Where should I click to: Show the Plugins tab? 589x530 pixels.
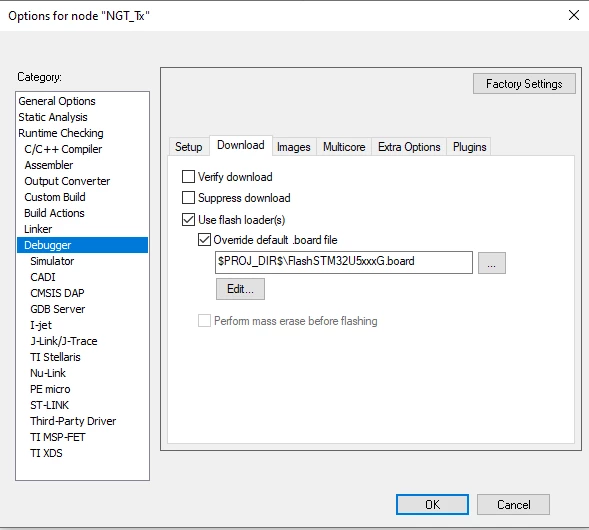tap(470, 146)
